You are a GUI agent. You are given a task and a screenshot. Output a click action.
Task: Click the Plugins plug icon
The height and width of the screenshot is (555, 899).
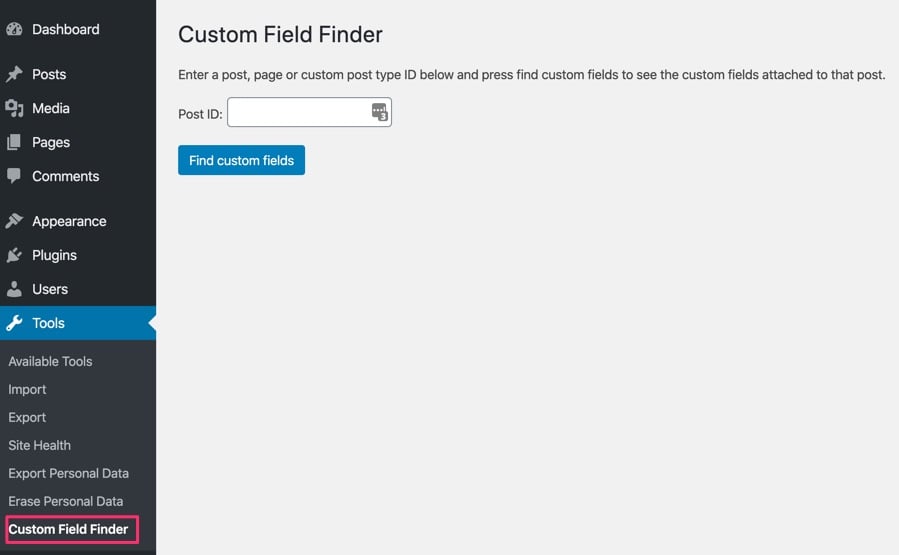coord(14,255)
